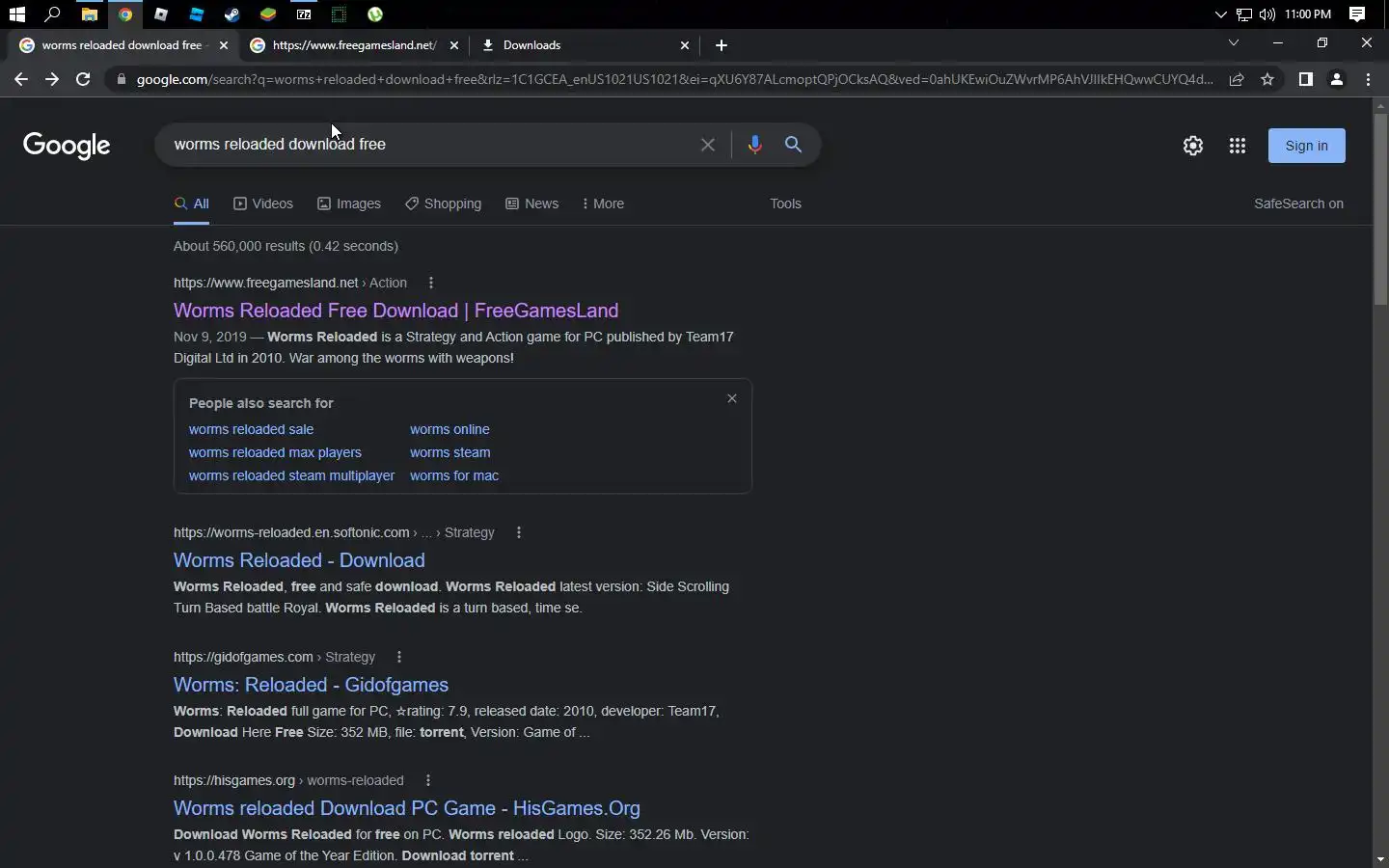Click the volume speaker tray icon
Screen dimensions: 1389x868
click(x=1267, y=14)
